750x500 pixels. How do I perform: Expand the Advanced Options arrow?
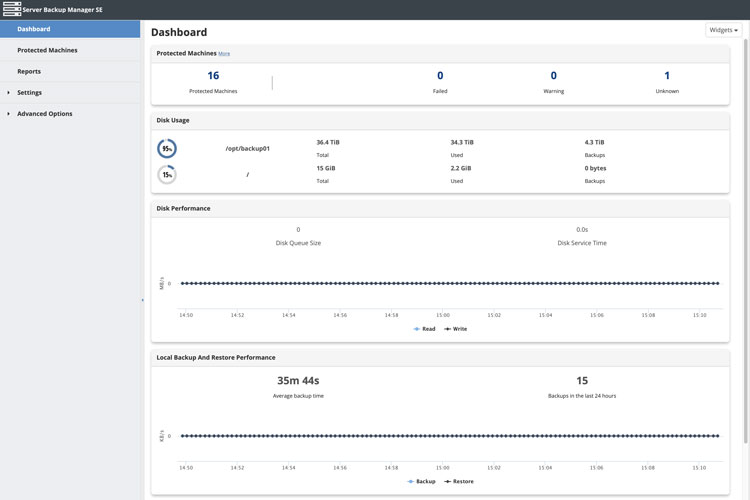click(8, 113)
